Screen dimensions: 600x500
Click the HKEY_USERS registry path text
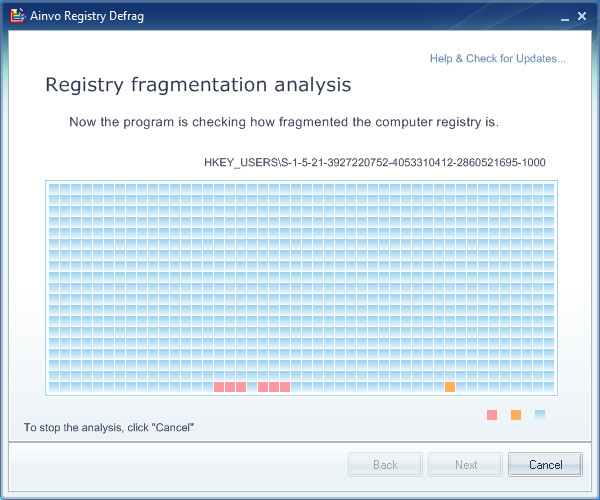point(375,163)
